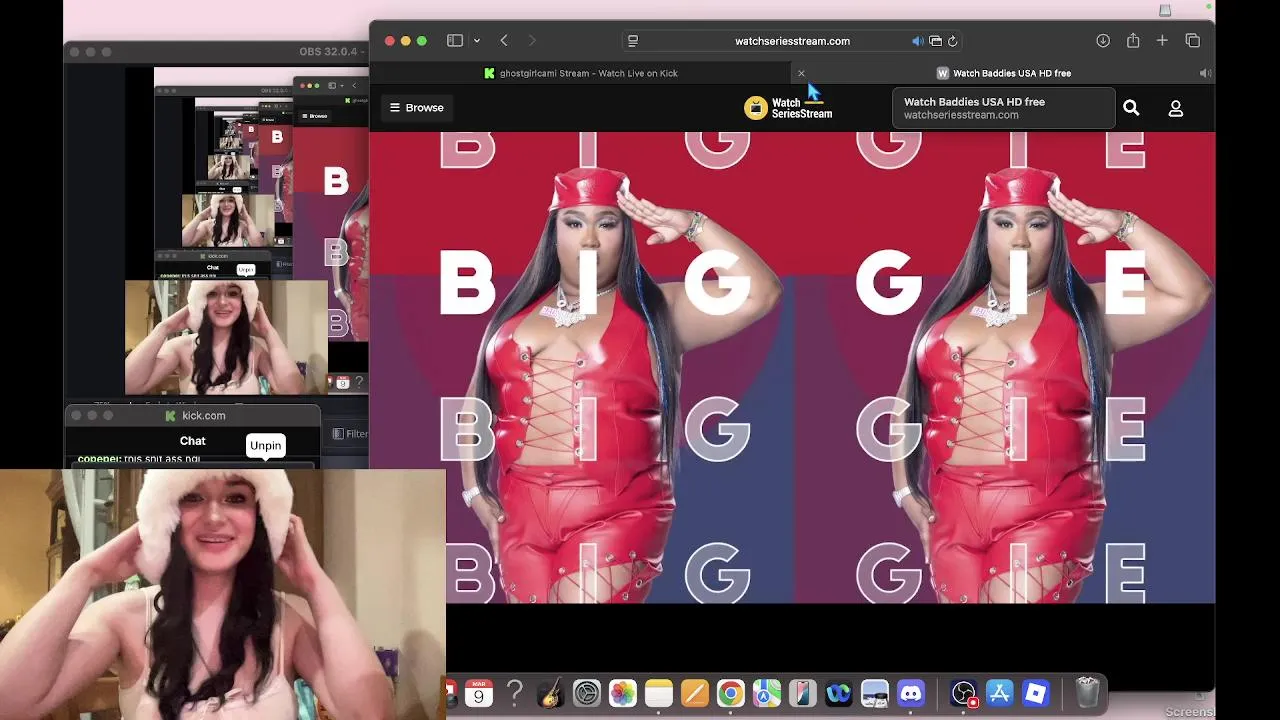Open Photos from the dock
The image size is (1280, 720).
pos(623,693)
